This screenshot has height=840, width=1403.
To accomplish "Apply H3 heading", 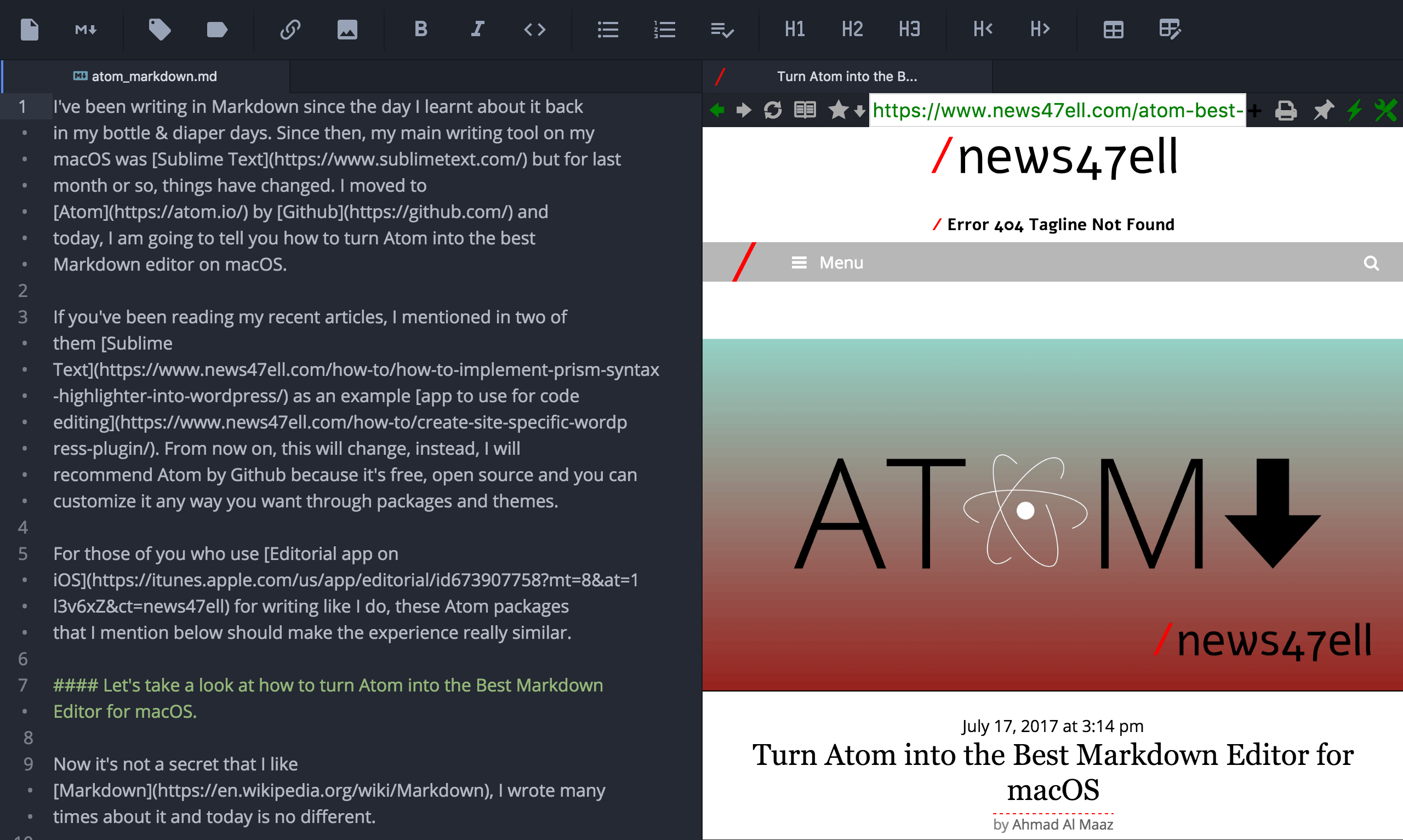I will 910,29.
